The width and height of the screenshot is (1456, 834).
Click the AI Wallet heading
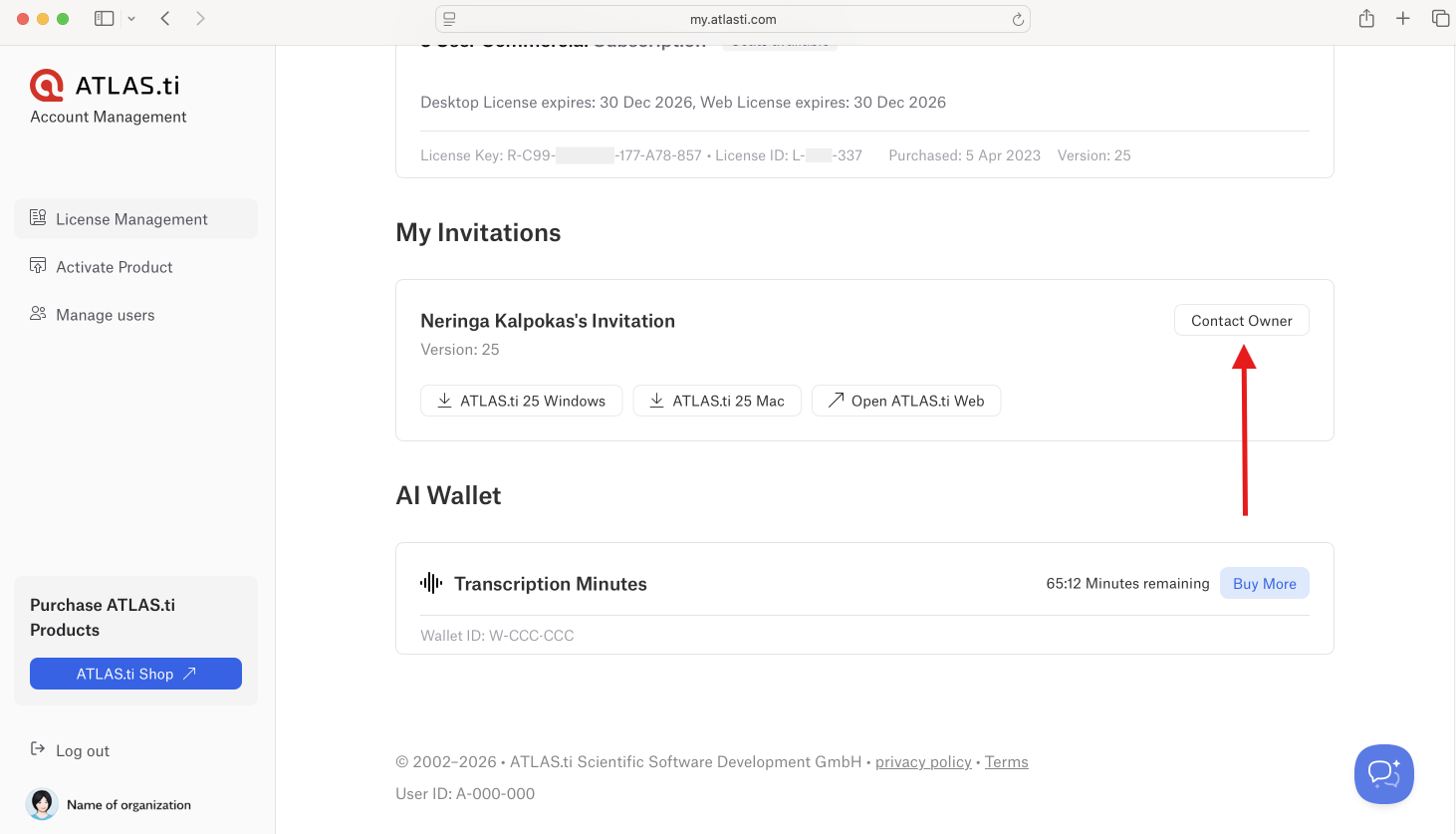pyautogui.click(x=448, y=496)
